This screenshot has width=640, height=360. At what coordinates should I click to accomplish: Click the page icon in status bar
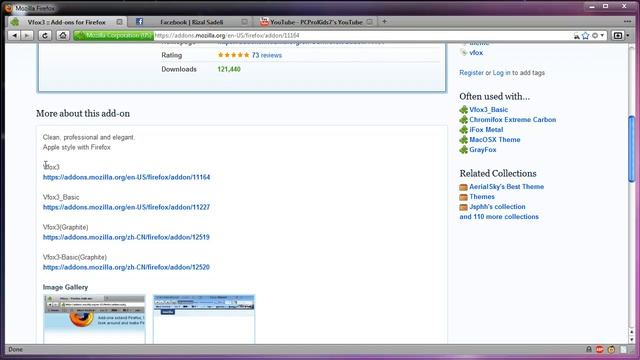tap(623, 349)
